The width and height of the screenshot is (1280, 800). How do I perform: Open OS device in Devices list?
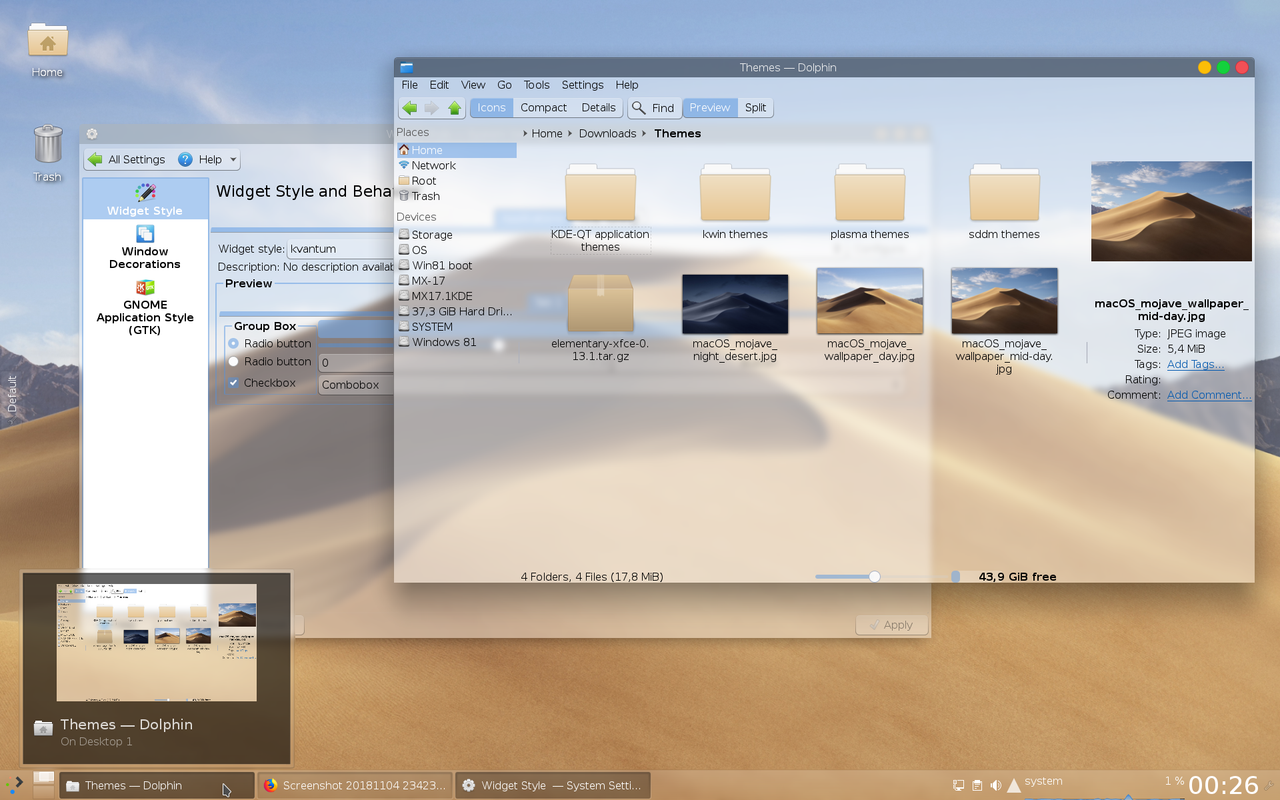[x=456, y=250]
